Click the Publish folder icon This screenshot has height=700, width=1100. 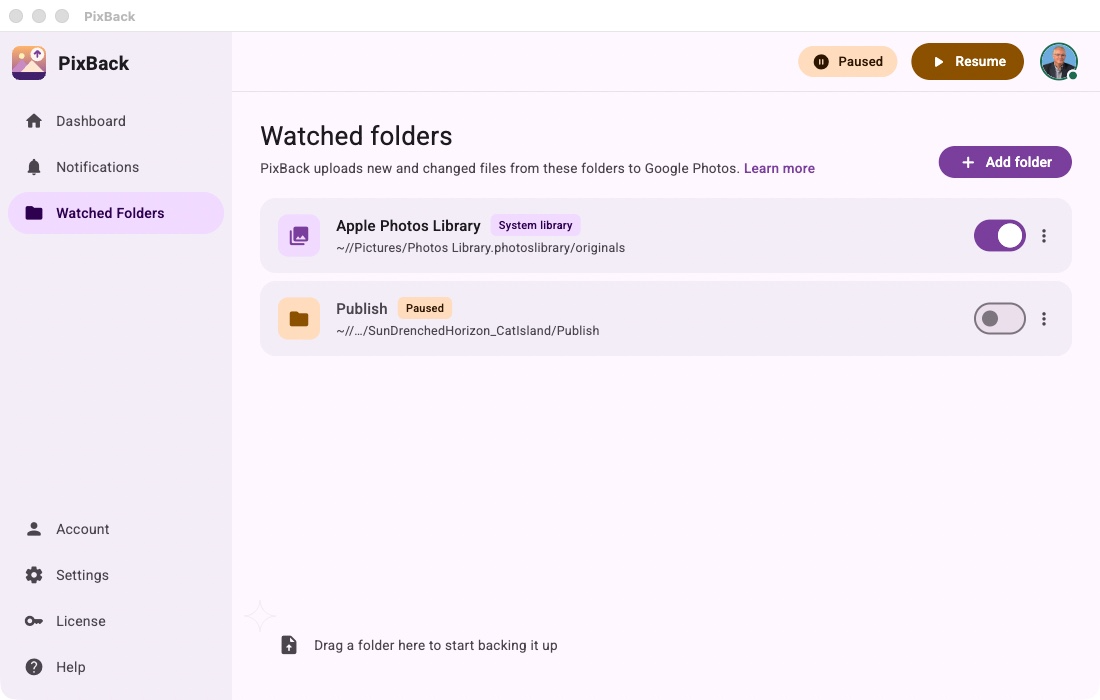tap(299, 318)
